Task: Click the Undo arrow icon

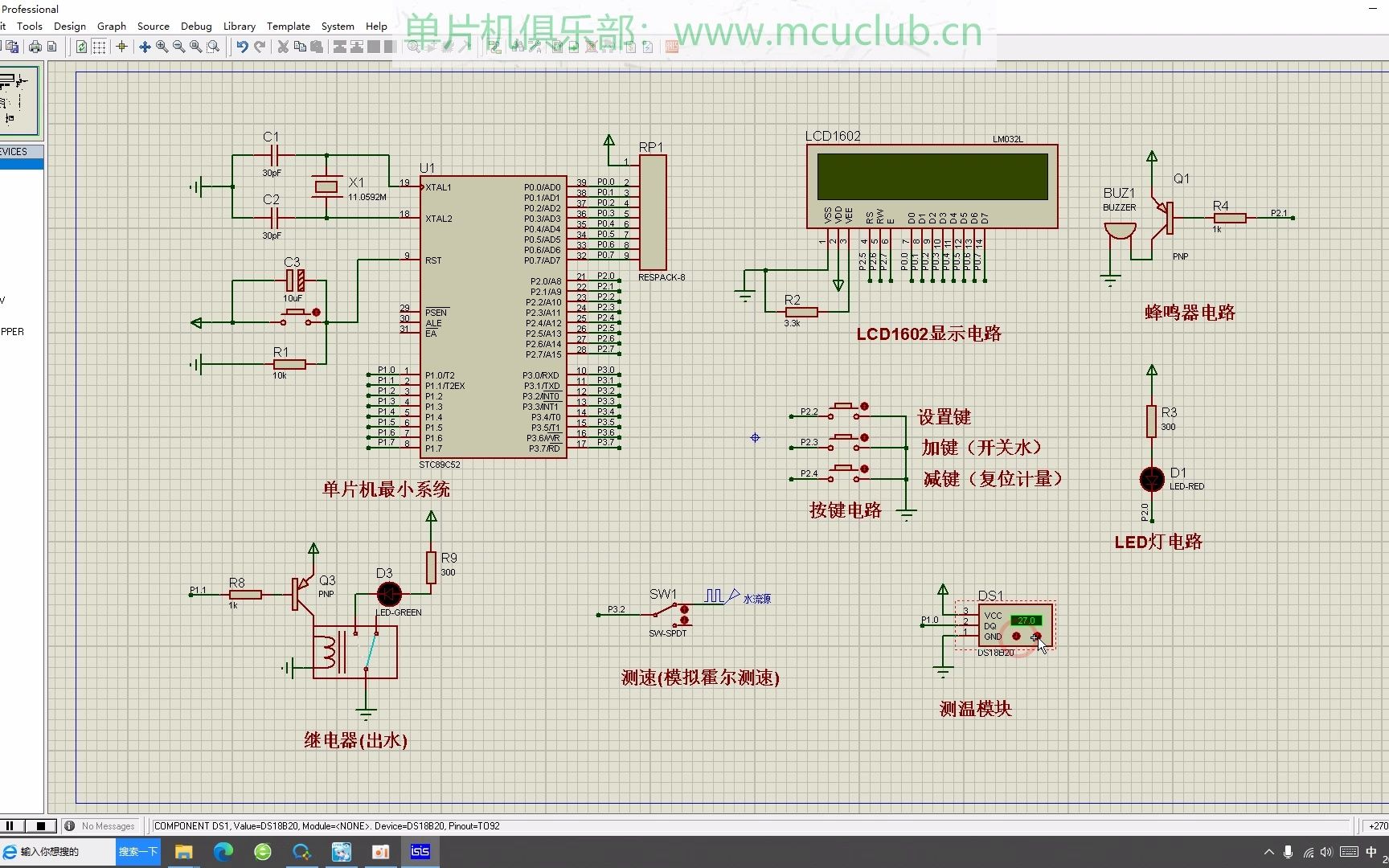Action: tap(242, 47)
